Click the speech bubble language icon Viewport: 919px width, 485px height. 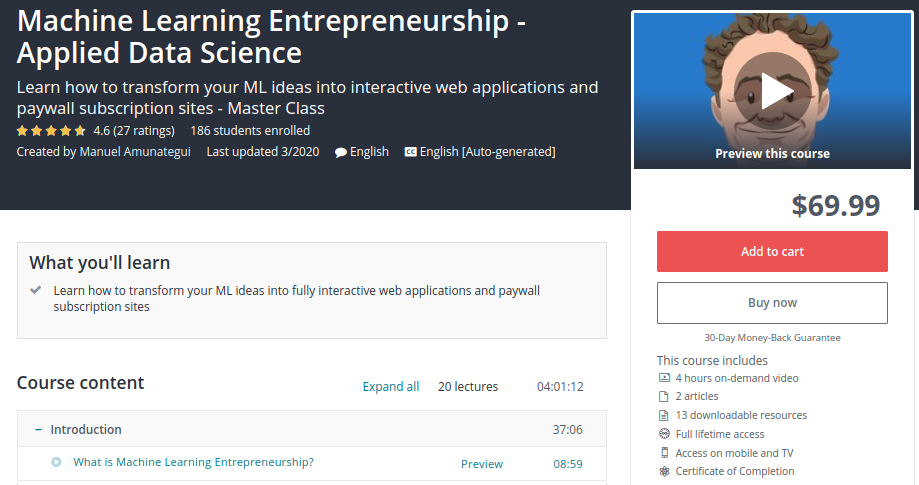pyautogui.click(x=341, y=153)
